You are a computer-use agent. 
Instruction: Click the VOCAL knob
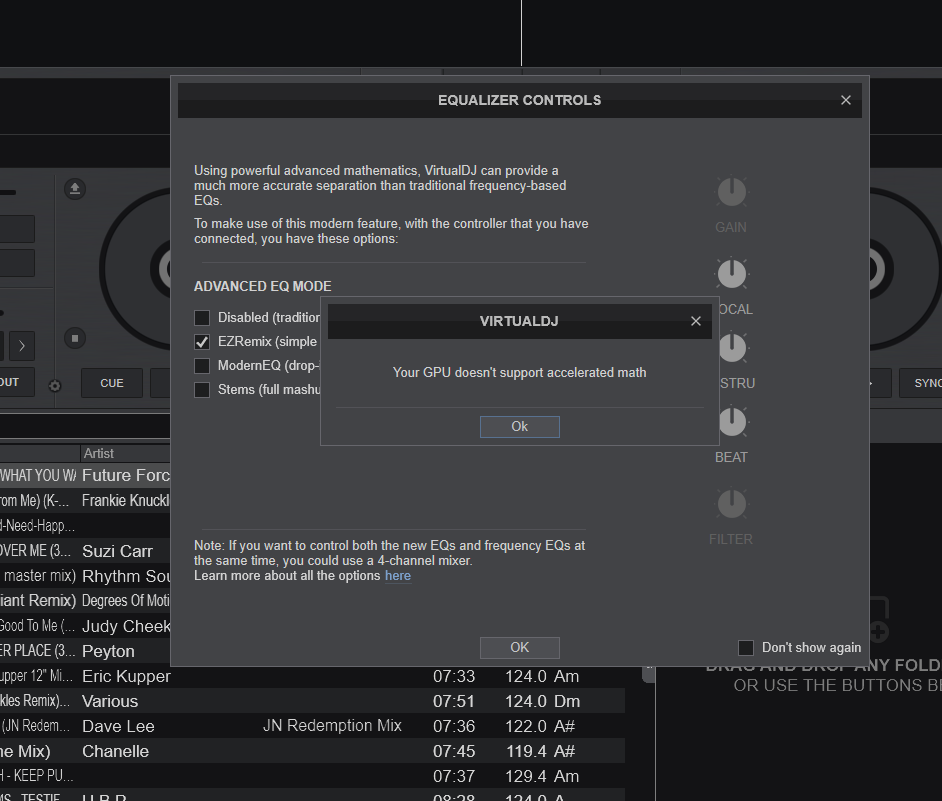[732, 274]
